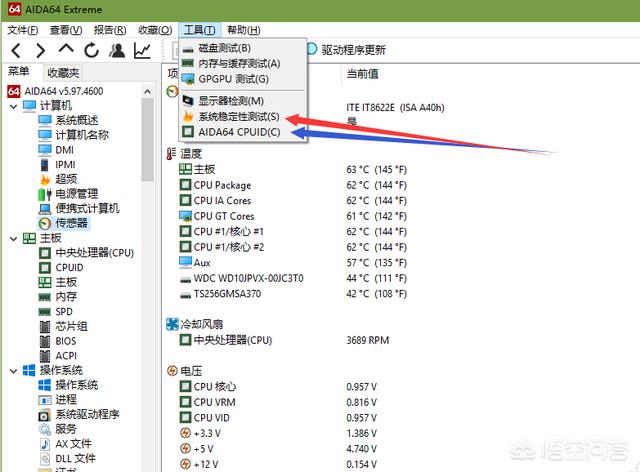Choose 显示器检测(M) menu entry
640x472 pixels.
(x=242, y=101)
